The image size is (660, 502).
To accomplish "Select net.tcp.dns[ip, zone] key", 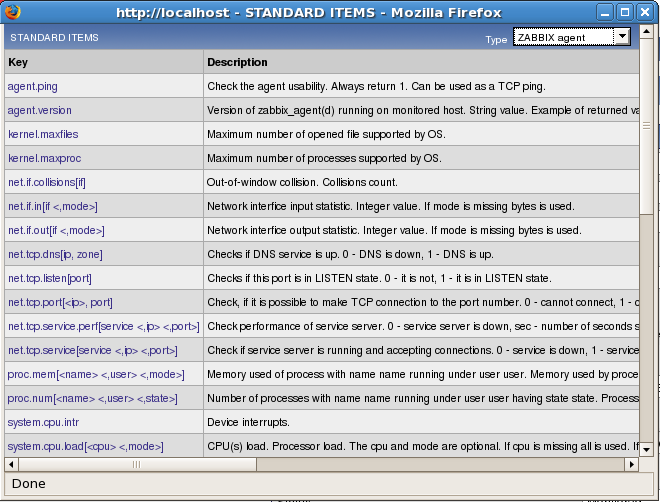I will (55, 254).
